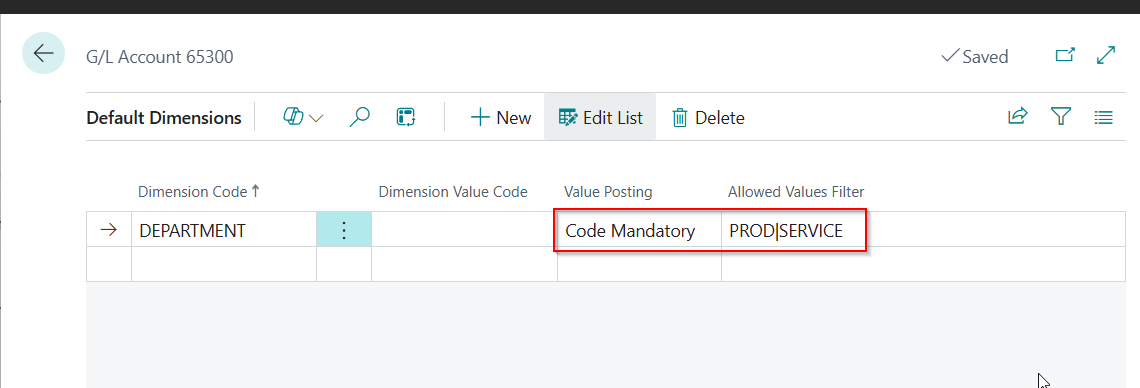The height and width of the screenshot is (388, 1140).
Task: Delete the selected dimension line
Action: [x=708, y=118]
